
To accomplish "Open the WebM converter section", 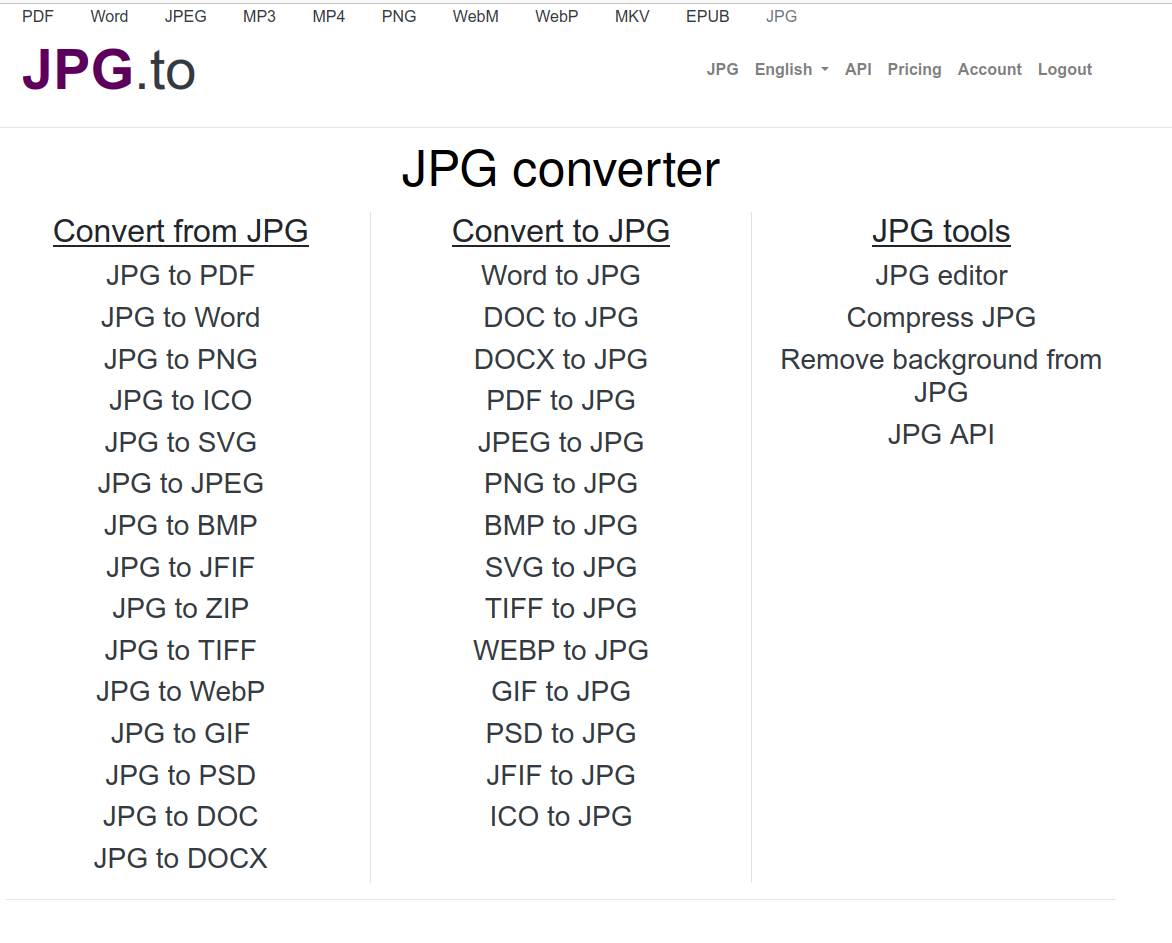I will (x=476, y=16).
